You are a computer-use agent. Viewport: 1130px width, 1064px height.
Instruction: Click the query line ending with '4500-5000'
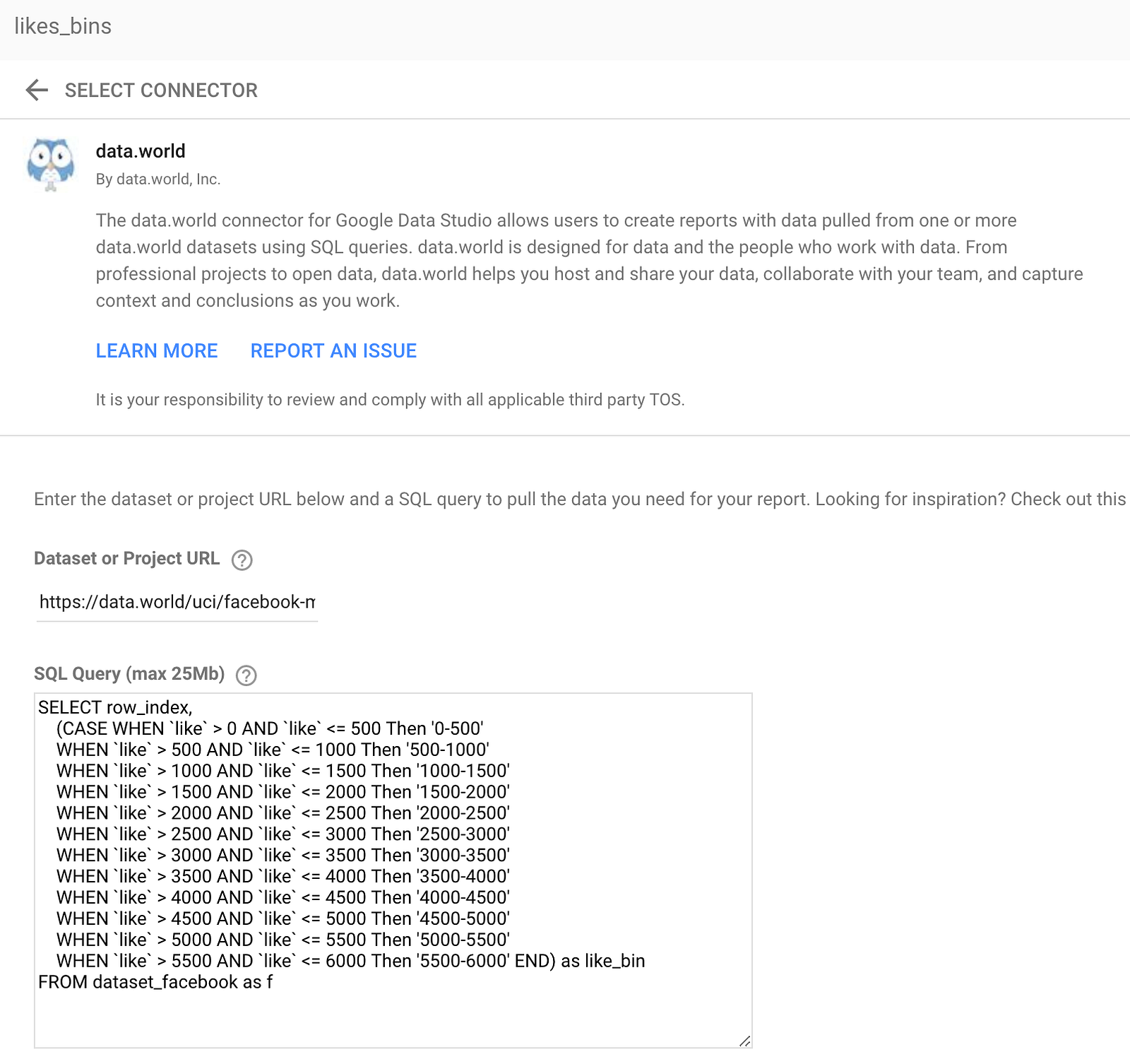tap(283, 918)
